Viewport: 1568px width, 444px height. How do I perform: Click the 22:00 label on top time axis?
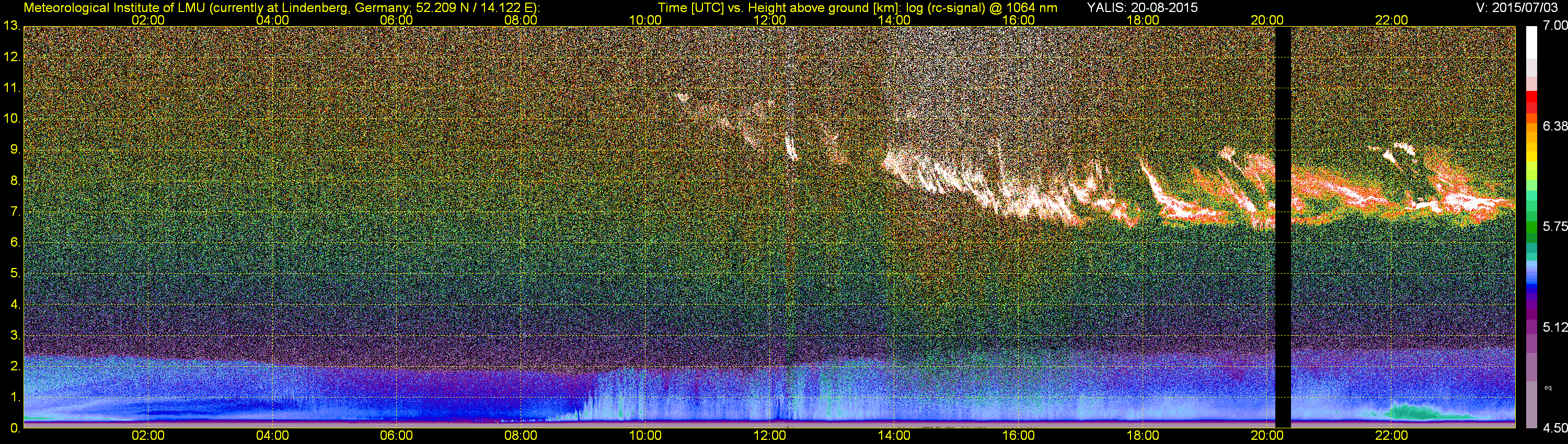coord(1391,20)
